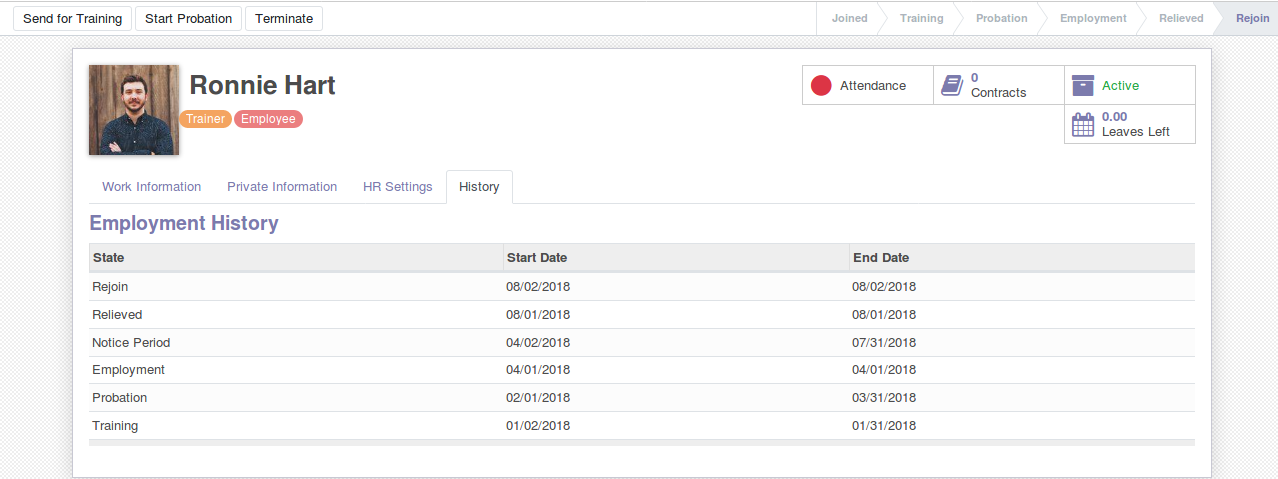
Task: Go to the HR Settings tab
Action: click(x=398, y=187)
